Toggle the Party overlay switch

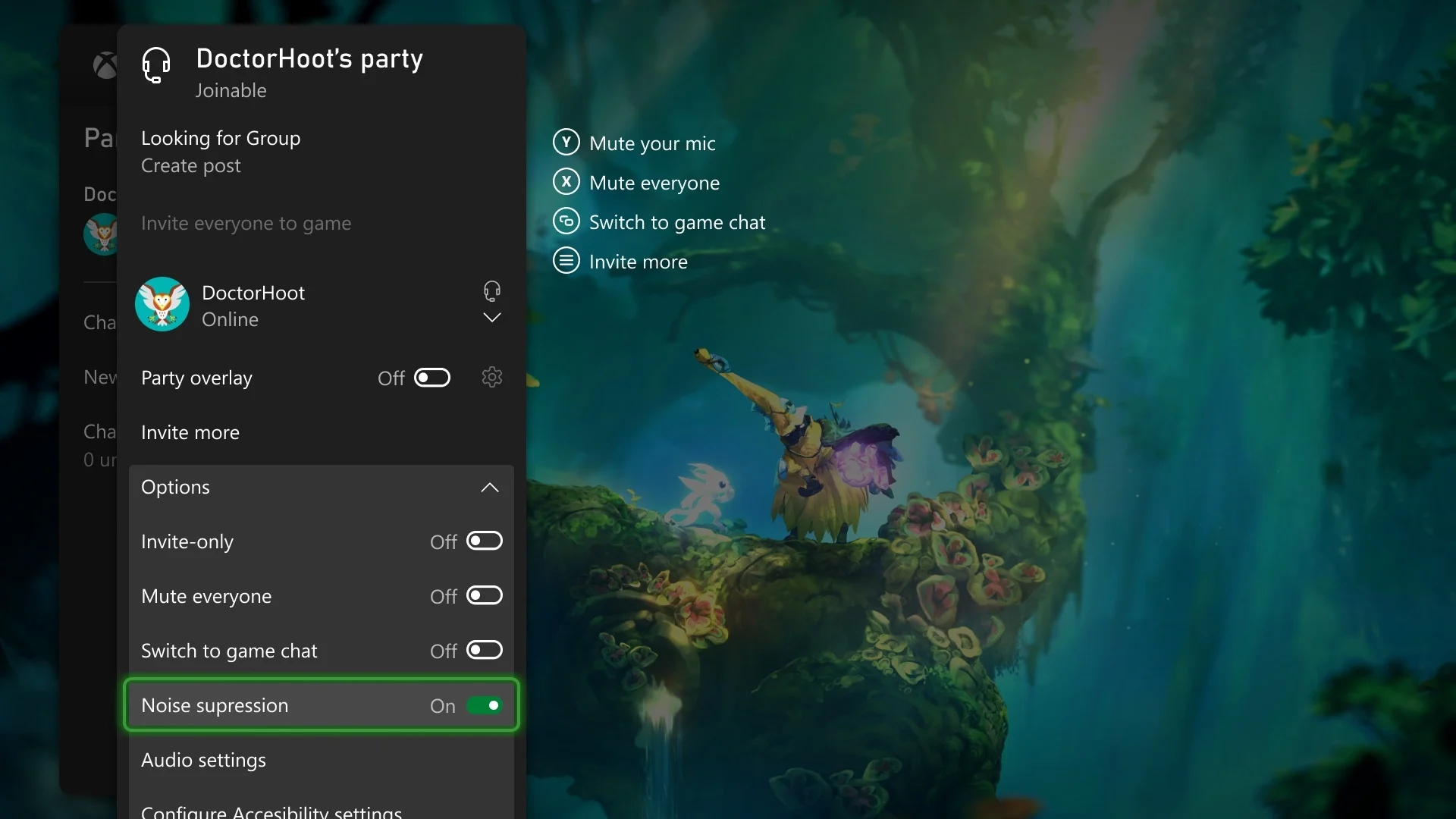pos(432,377)
